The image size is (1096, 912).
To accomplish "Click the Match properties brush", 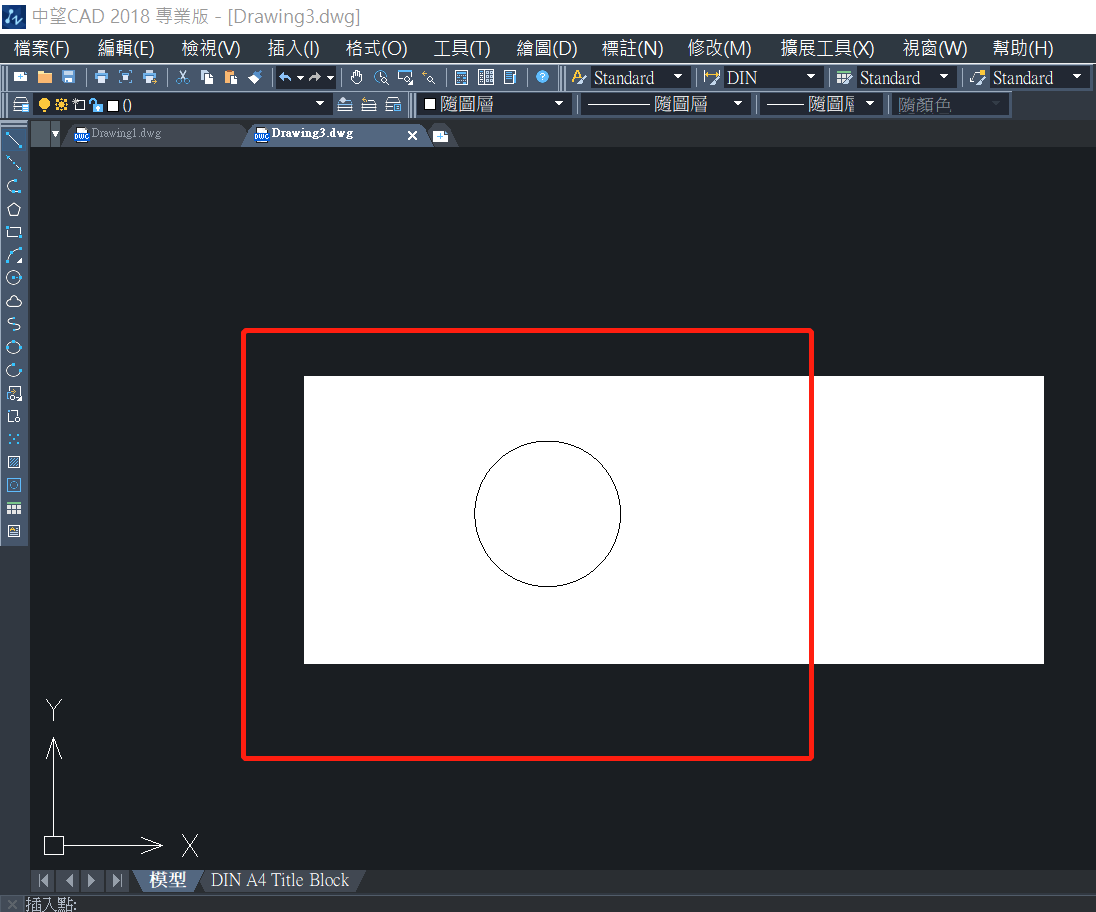I will pos(254,77).
